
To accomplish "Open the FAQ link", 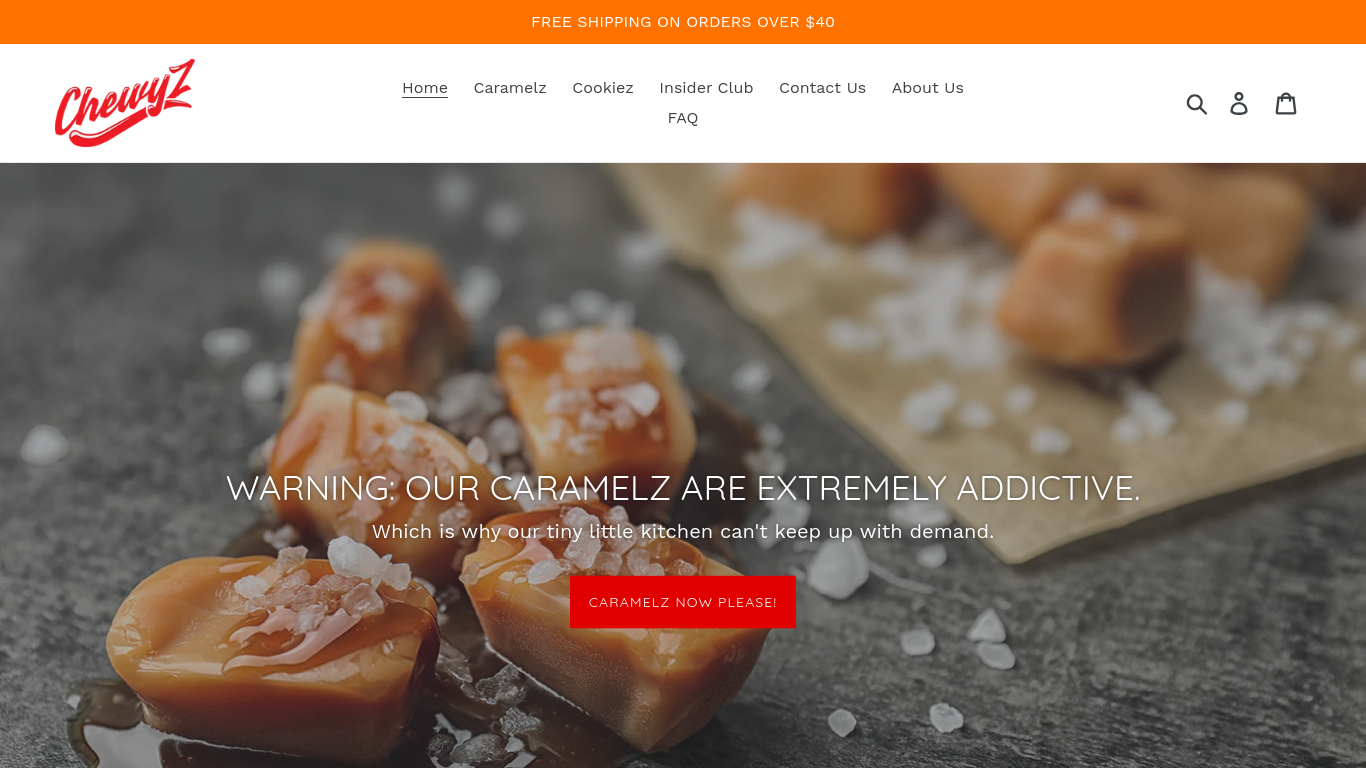I will point(683,118).
